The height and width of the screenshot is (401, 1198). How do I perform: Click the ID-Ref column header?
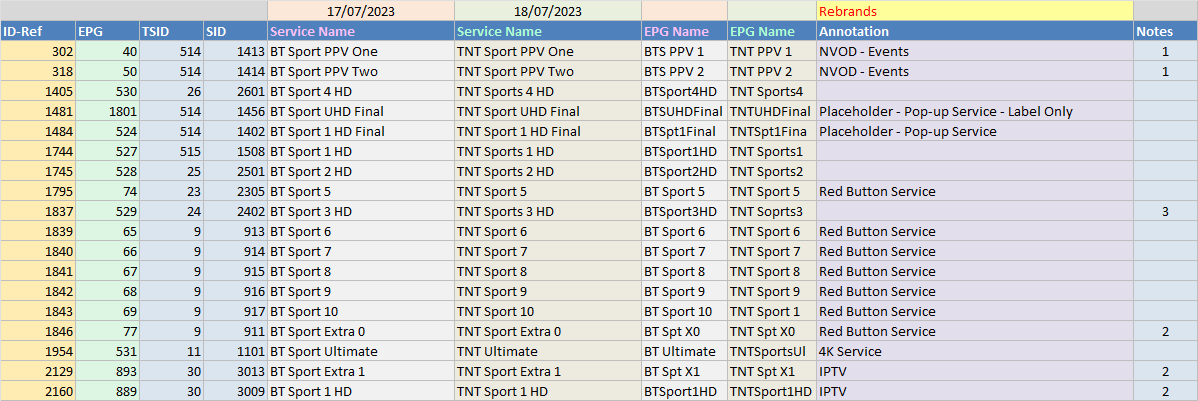(x=36, y=31)
